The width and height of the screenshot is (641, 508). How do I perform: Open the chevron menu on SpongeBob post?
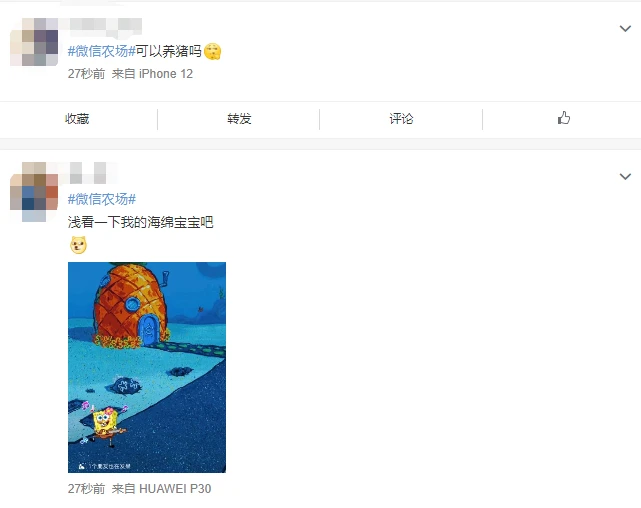[x=625, y=177]
